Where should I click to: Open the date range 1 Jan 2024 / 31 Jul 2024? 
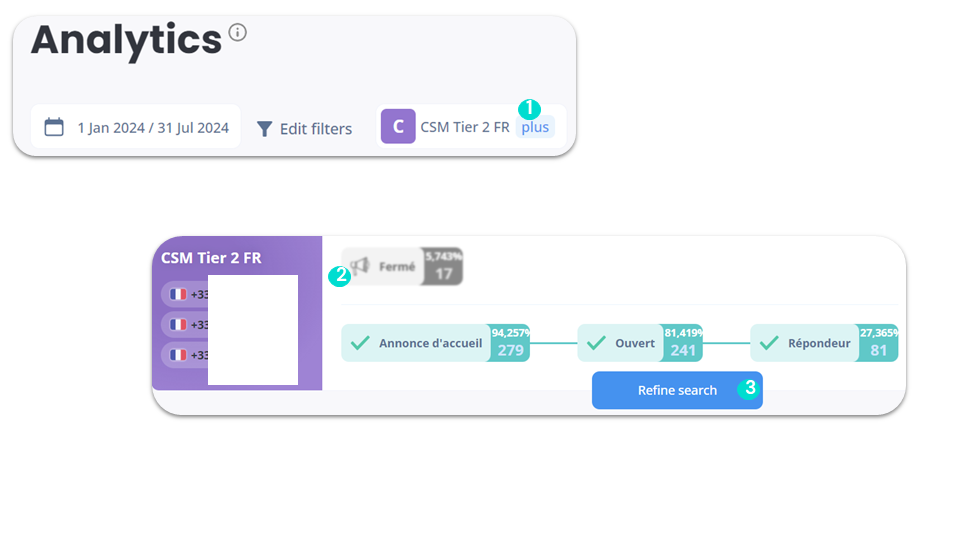tap(136, 127)
